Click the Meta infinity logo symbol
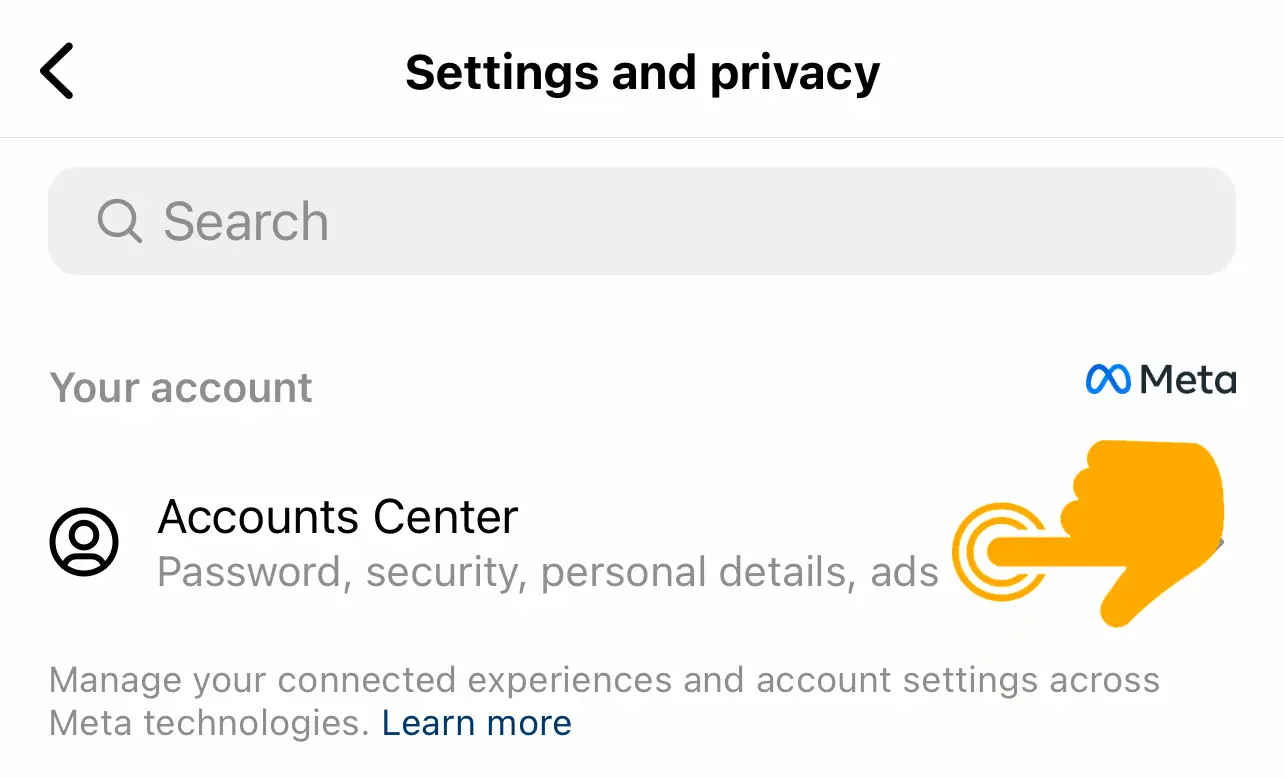Screen dimensions: 1284x778 coord(1108,380)
